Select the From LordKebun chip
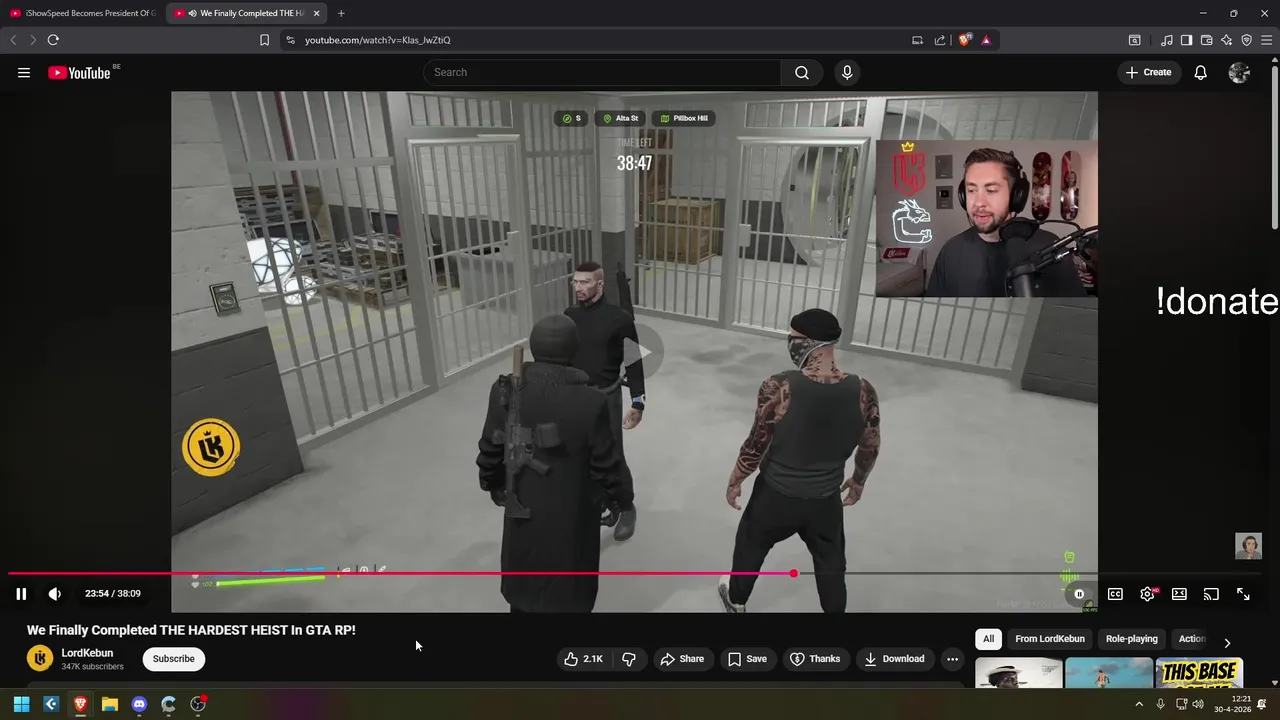1280x720 pixels. point(1050,639)
